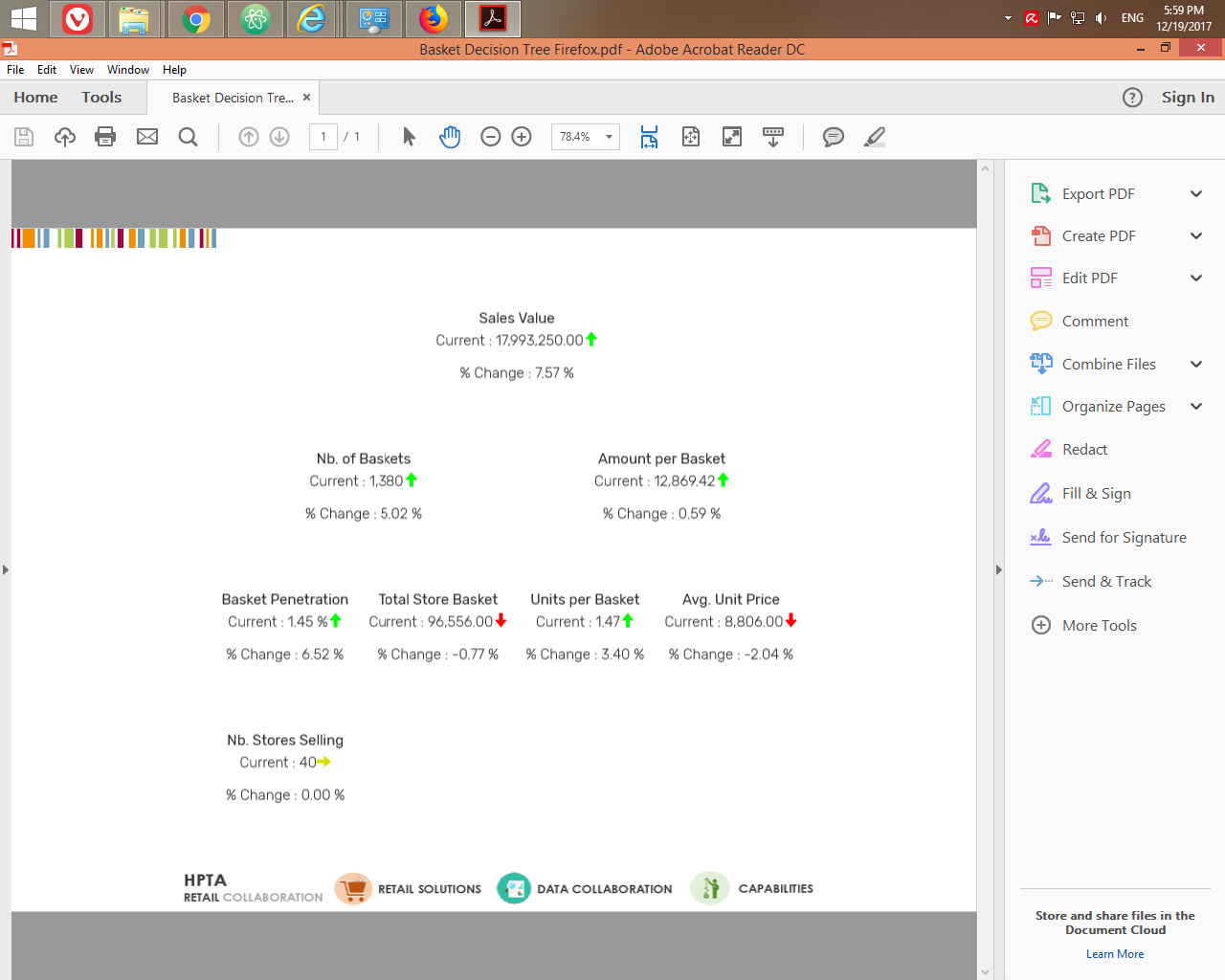
Task: Select the Highlight text tool
Action: click(x=874, y=136)
